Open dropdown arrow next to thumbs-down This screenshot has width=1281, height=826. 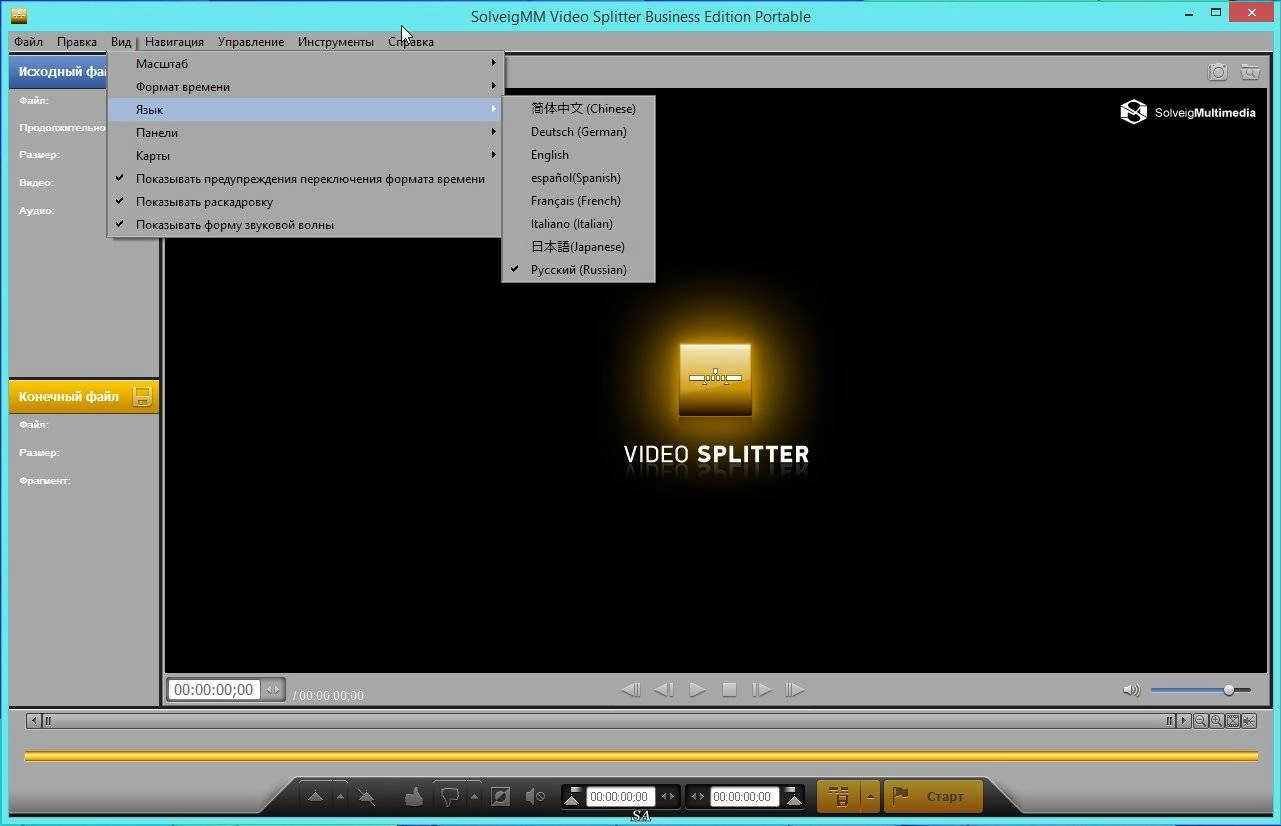pos(474,797)
